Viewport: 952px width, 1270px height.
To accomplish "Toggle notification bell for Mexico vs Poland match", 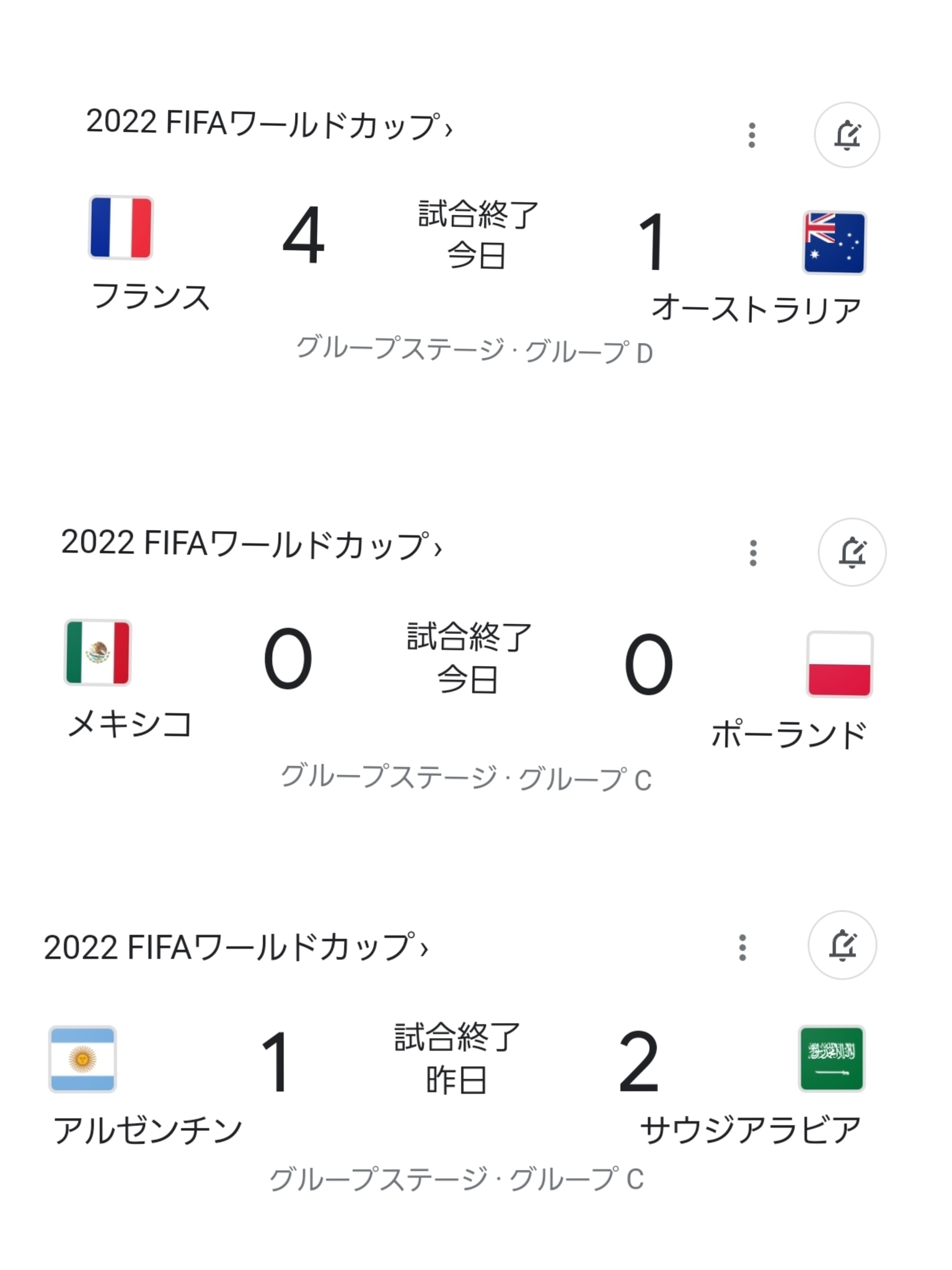I will click(852, 552).
